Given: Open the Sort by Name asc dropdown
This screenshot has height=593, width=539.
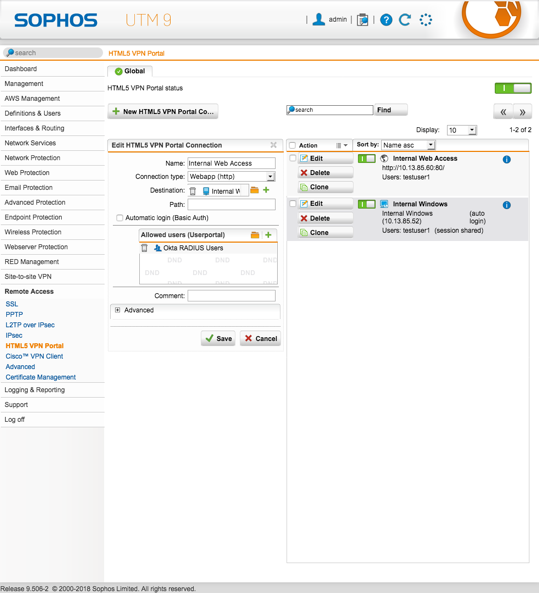Looking at the screenshot, I should click(x=408, y=145).
